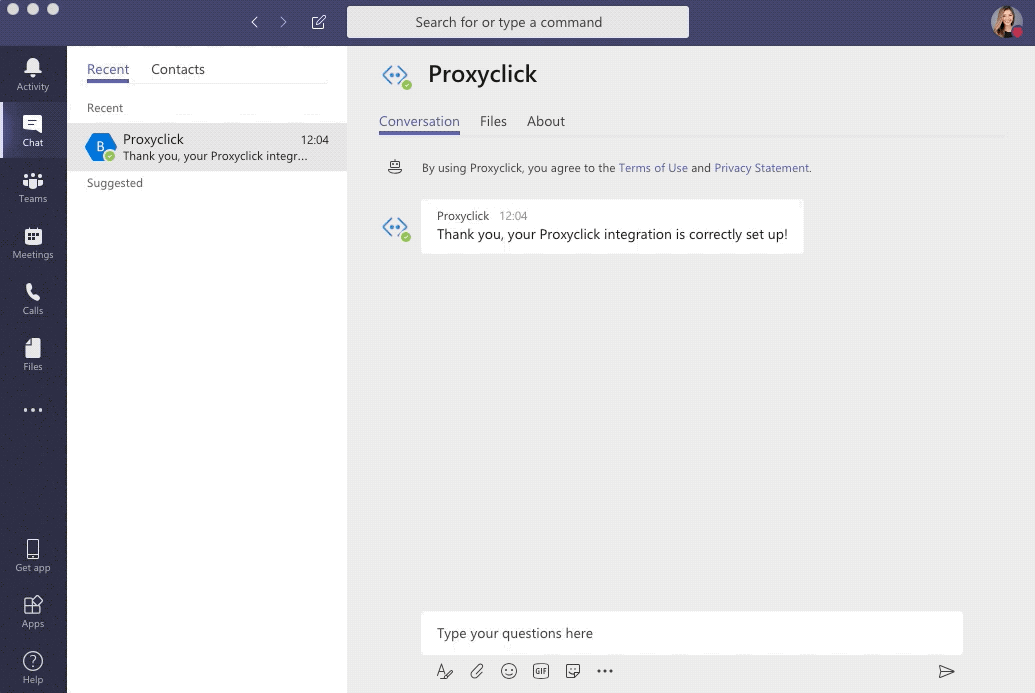This screenshot has width=1035, height=693.
Task: Open the About tab
Action: tap(546, 122)
